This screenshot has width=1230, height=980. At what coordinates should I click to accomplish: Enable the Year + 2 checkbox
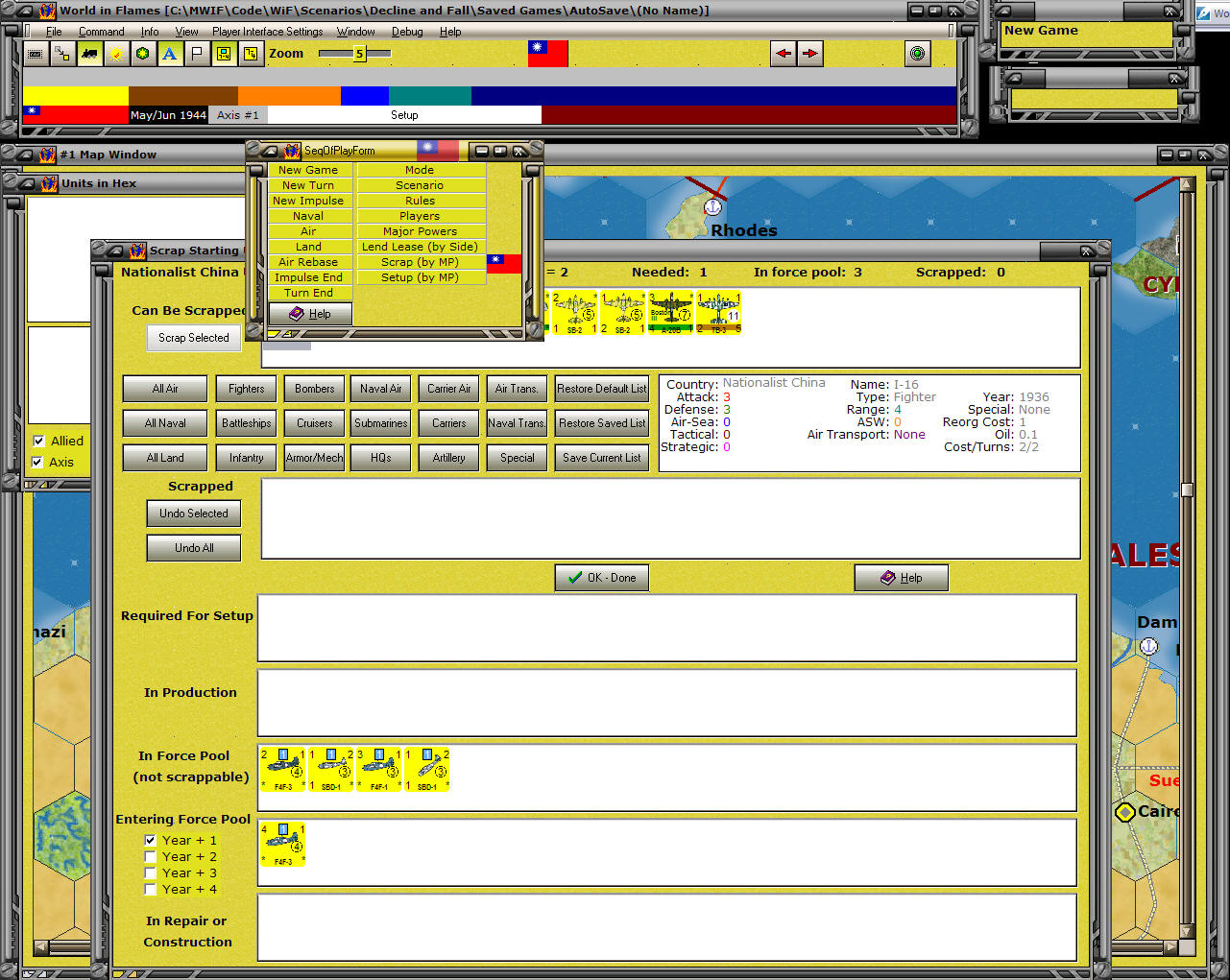151,856
